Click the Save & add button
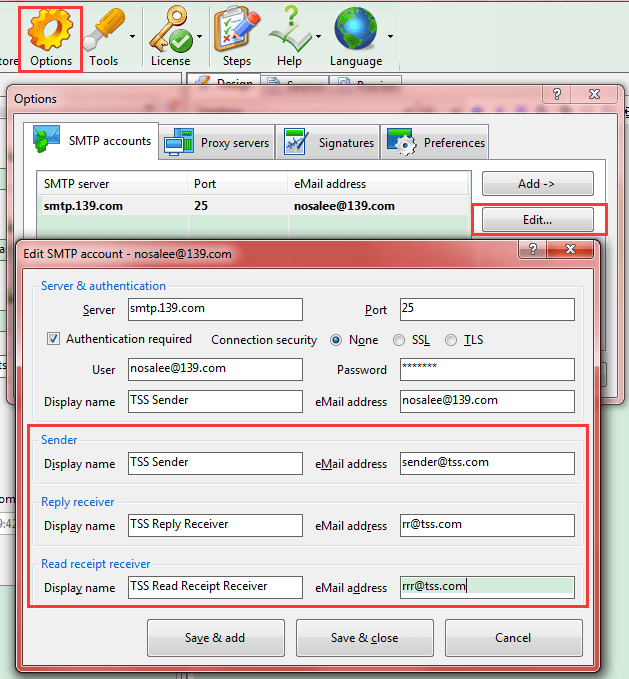This screenshot has width=629, height=679. pyautogui.click(x=216, y=638)
